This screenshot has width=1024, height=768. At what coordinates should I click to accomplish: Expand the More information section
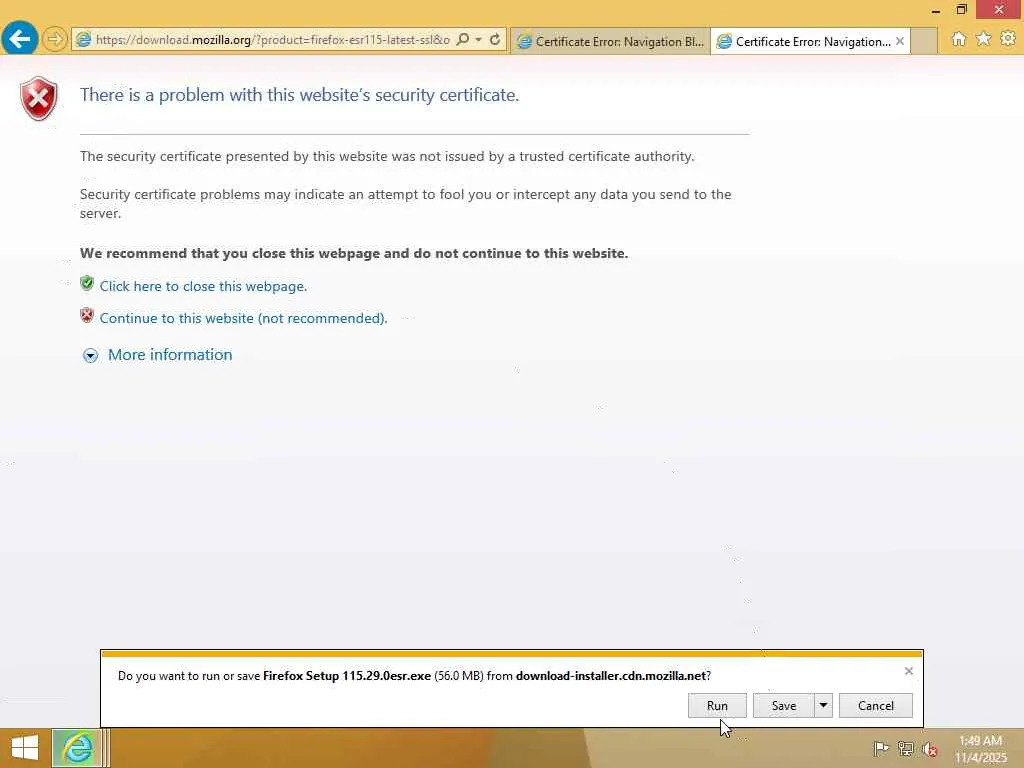click(170, 355)
